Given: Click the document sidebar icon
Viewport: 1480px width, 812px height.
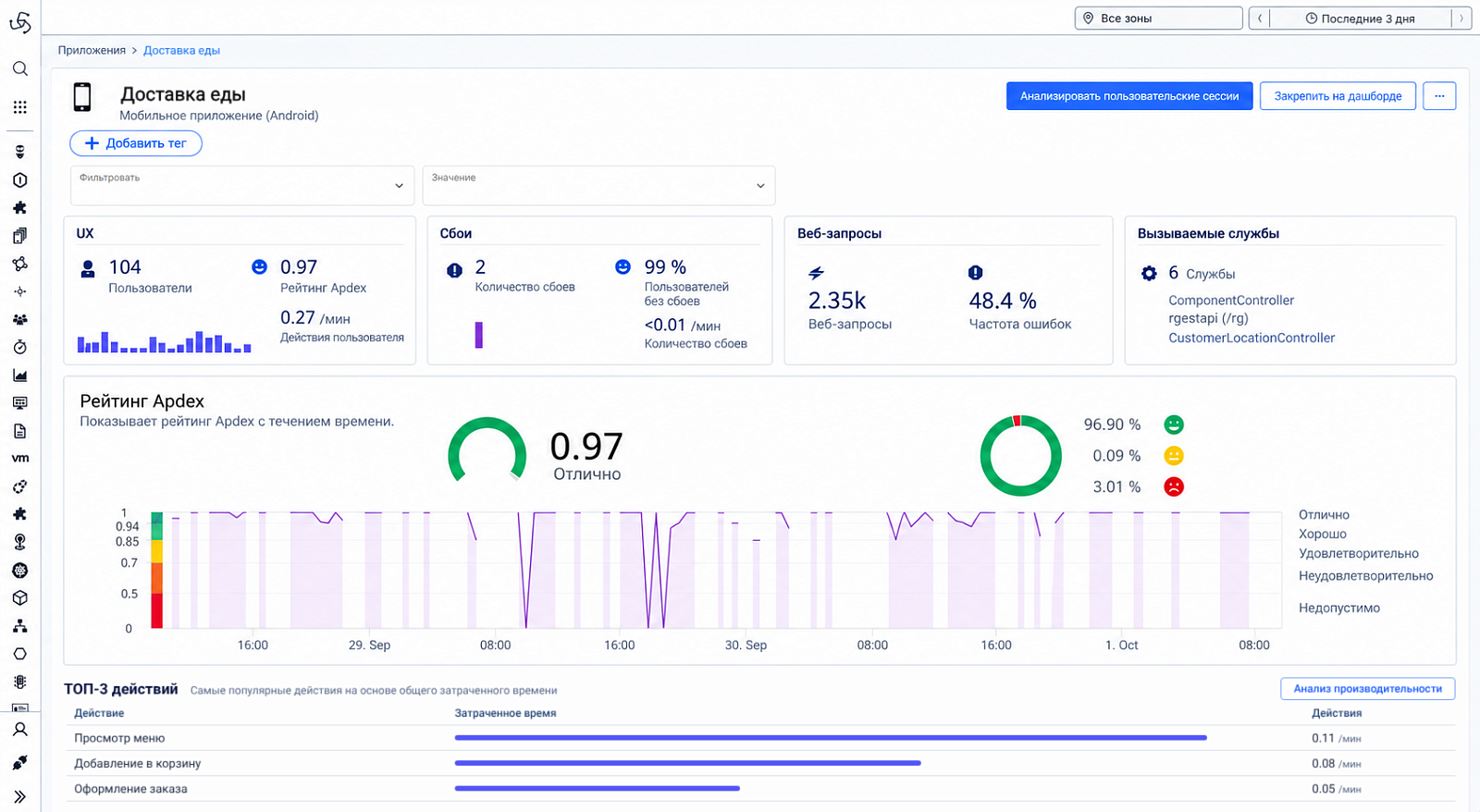Looking at the screenshot, I should click(x=19, y=431).
